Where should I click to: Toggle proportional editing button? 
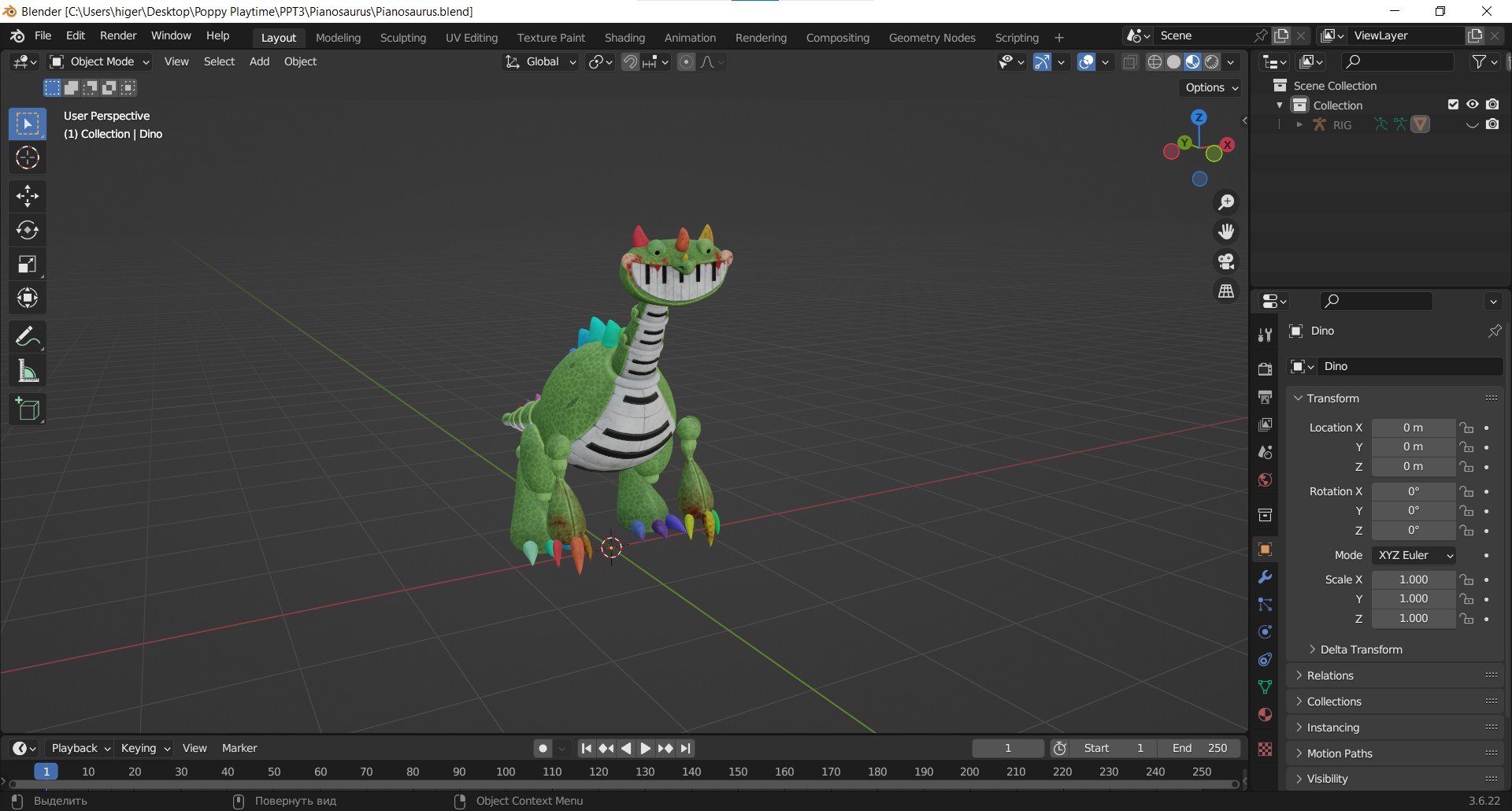687,61
